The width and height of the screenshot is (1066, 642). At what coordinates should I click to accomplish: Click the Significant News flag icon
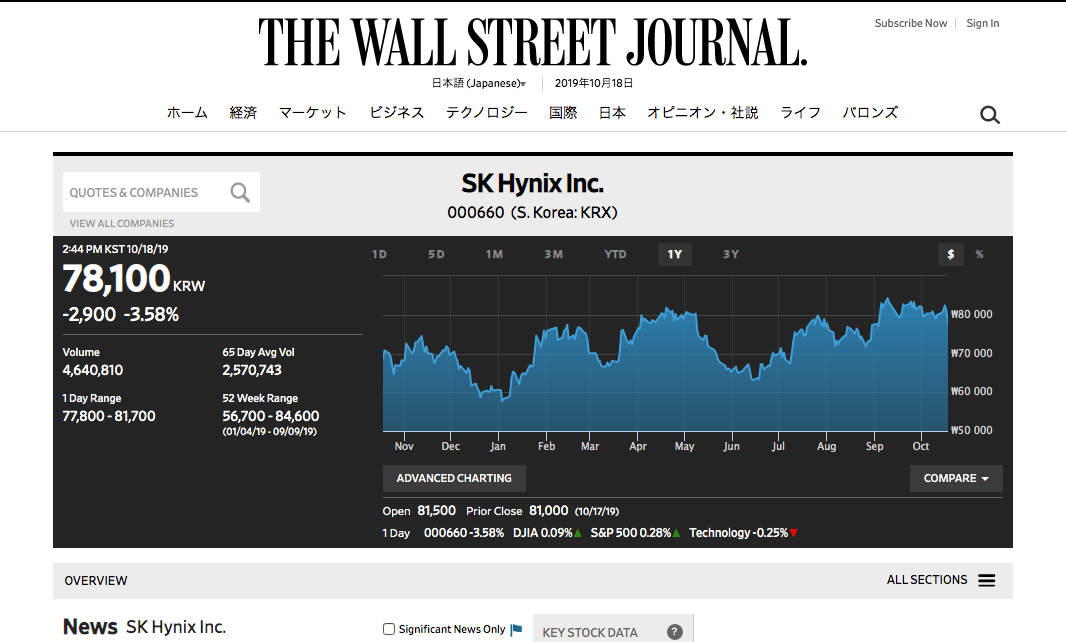tap(516, 629)
